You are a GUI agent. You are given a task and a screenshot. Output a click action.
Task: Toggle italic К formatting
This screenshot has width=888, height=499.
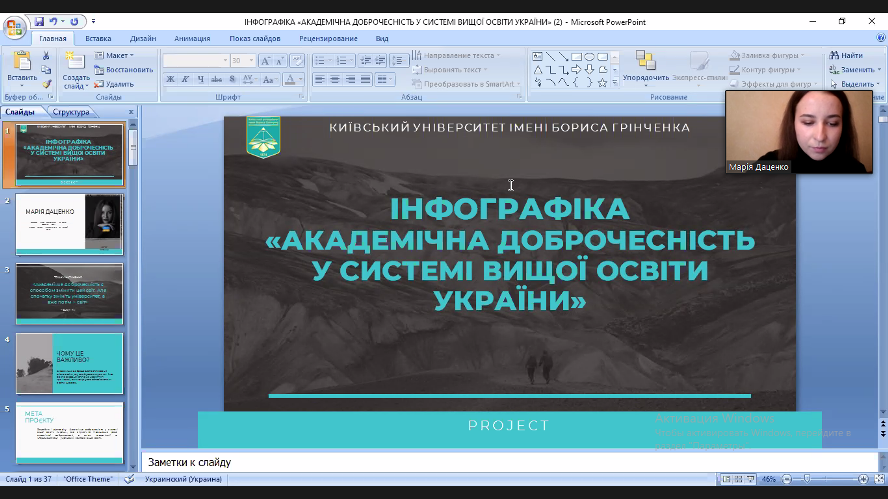tap(185, 80)
